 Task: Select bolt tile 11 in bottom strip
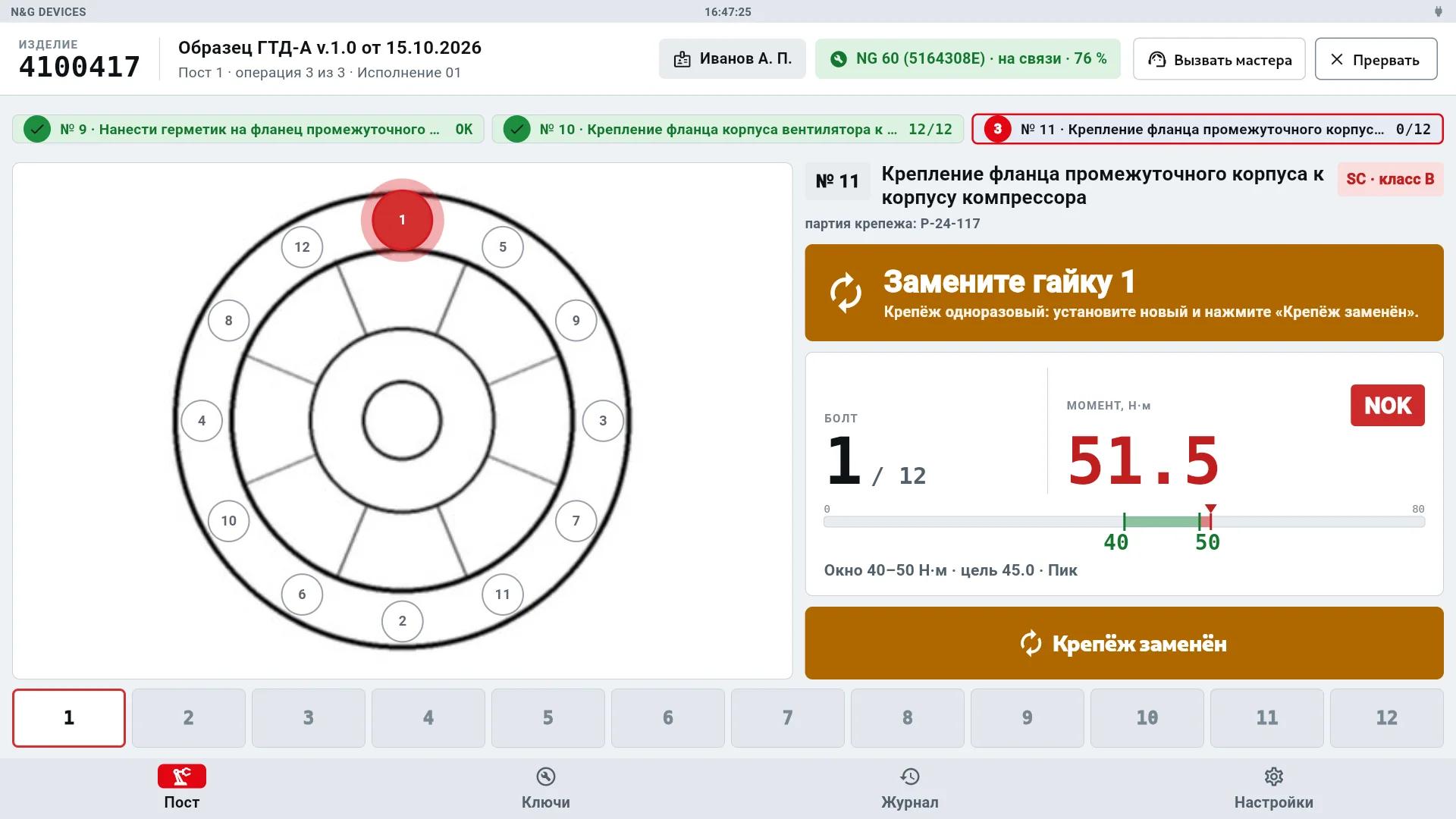tap(1267, 718)
